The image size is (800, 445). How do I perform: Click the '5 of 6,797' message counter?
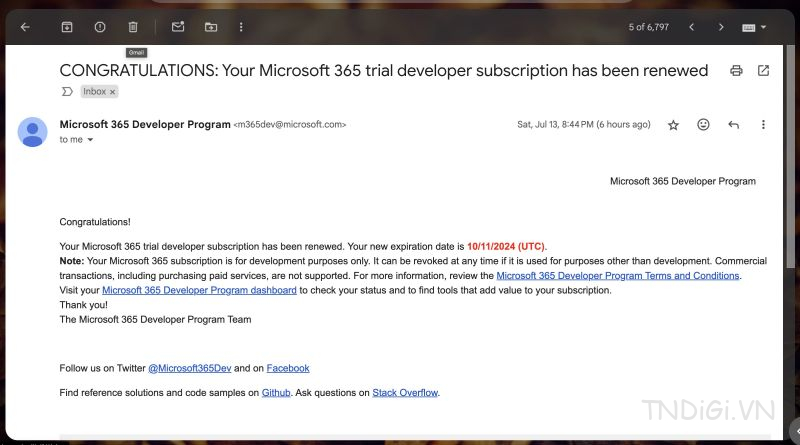pos(648,27)
